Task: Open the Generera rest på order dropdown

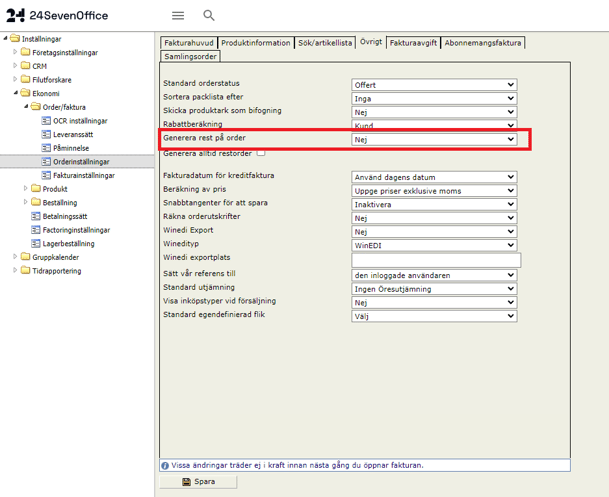Action: click(x=434, y=140)
